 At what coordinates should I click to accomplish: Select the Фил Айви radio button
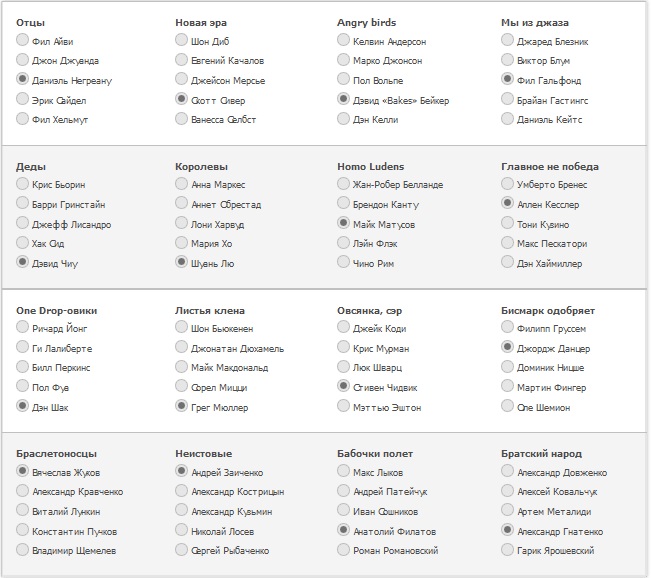click(23, 41)
